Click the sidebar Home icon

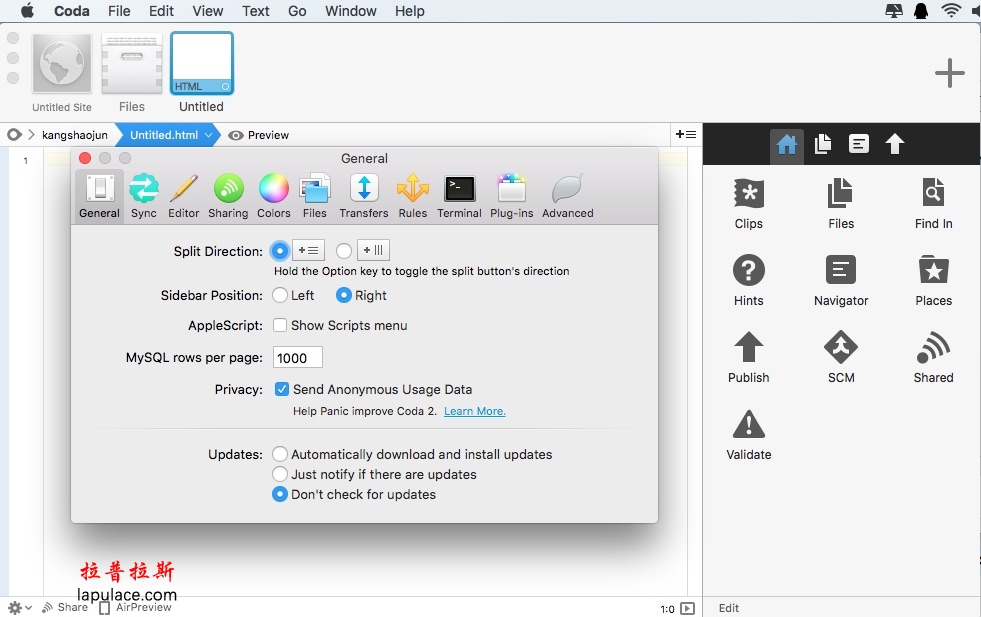(x=786, y=145)
